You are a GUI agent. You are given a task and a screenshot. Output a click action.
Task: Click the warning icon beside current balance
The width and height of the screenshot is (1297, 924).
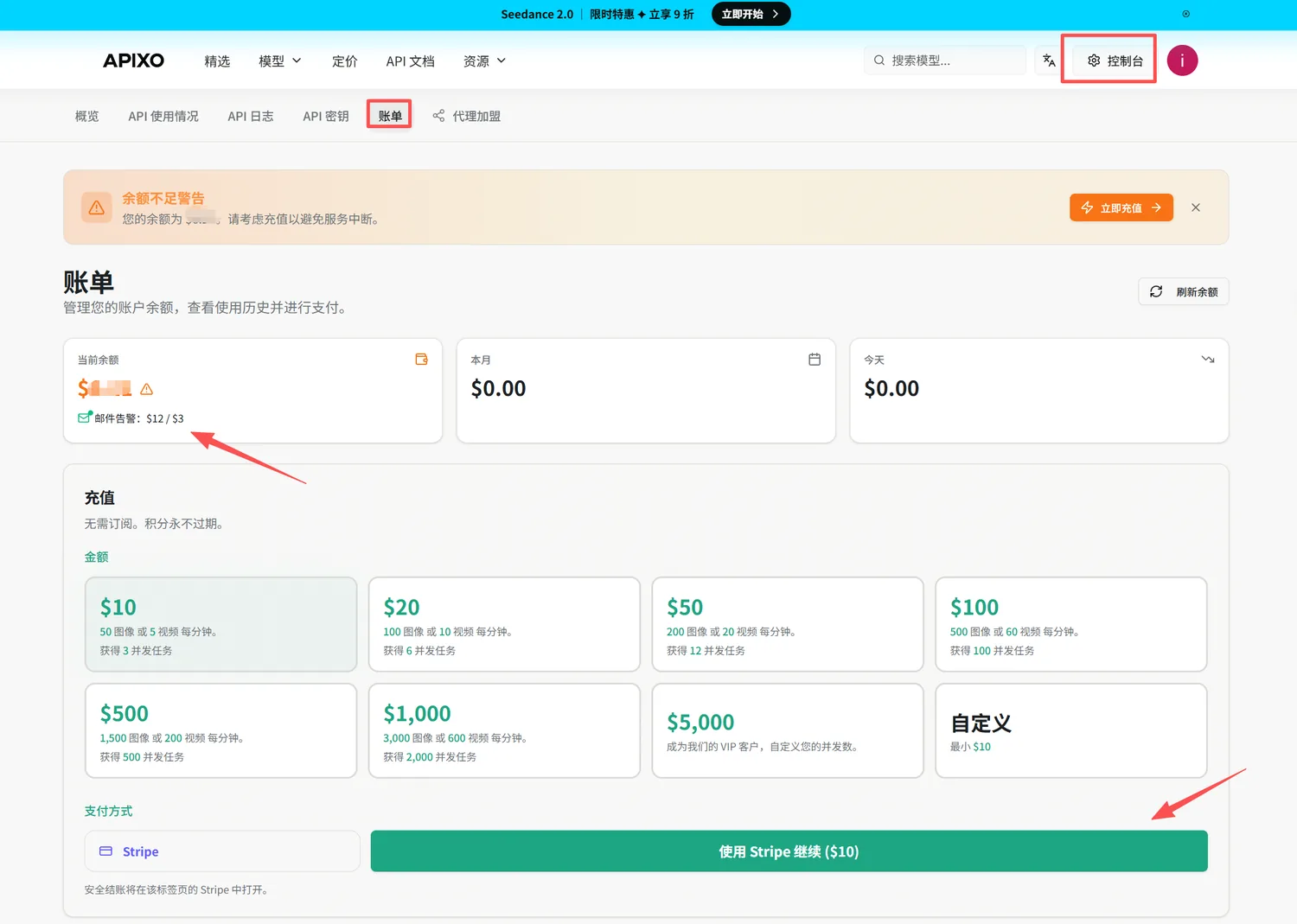point(147,389)
